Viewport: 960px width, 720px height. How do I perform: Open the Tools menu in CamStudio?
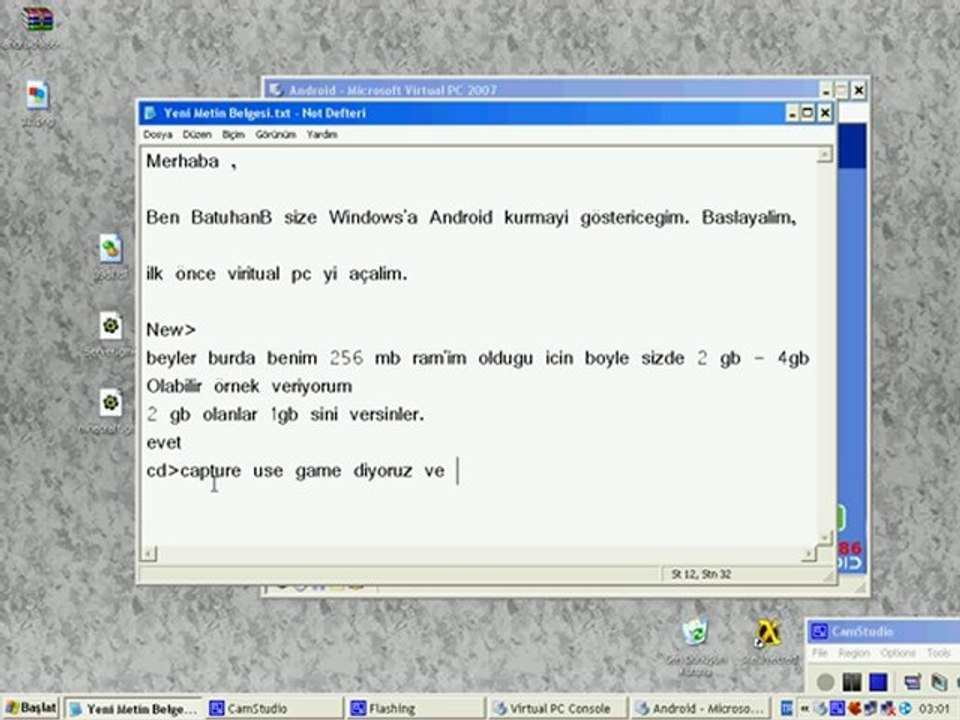(939, 653)
